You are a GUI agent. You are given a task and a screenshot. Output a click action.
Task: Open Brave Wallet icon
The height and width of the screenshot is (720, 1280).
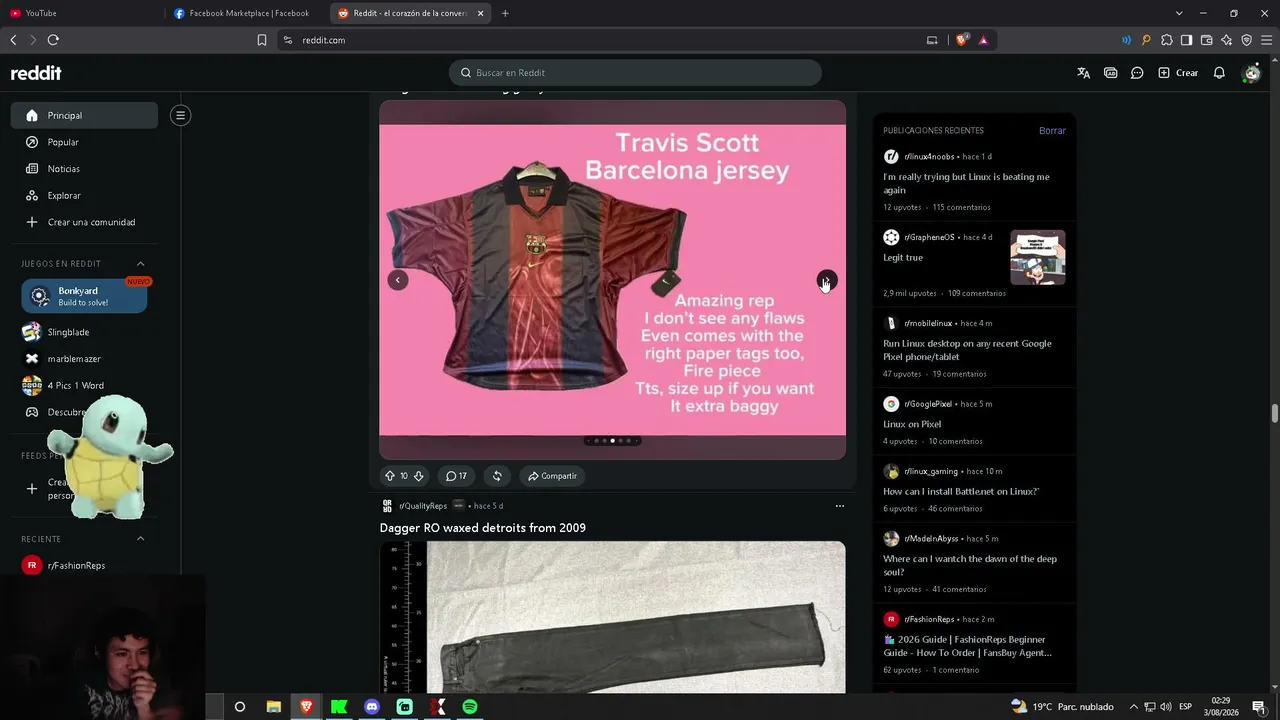tap(1207, 40)
